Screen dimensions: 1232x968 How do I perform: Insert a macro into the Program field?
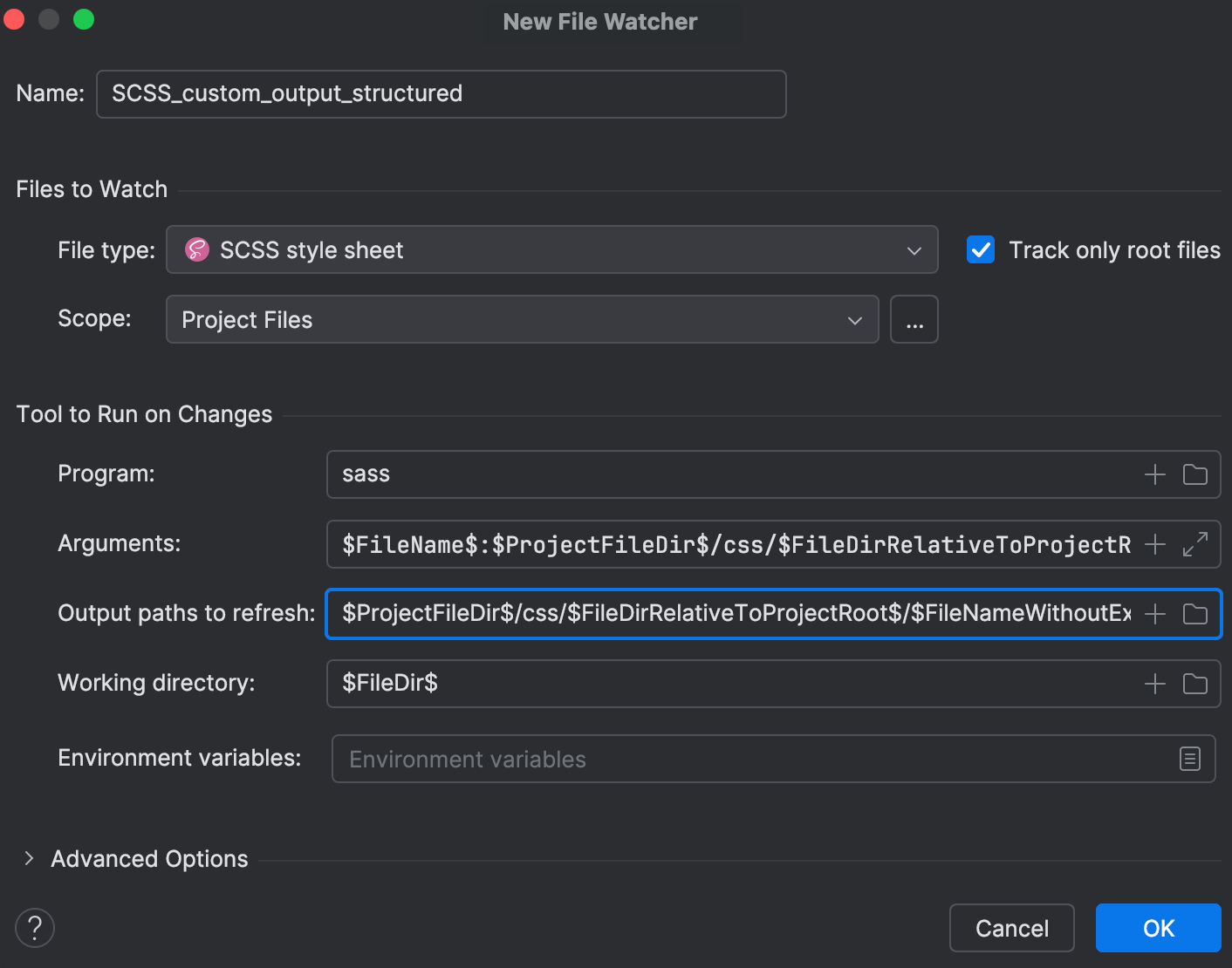click(1153, 474)
